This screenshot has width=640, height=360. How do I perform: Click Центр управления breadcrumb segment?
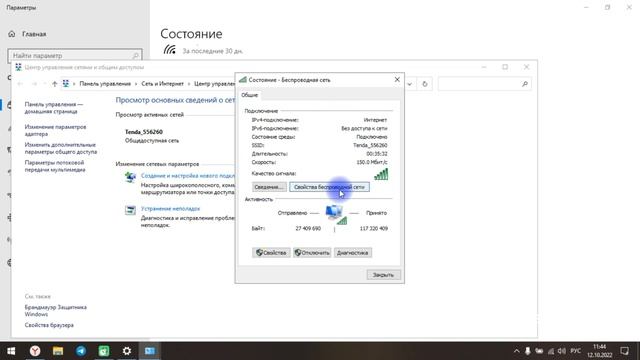[x=214, y=84]
